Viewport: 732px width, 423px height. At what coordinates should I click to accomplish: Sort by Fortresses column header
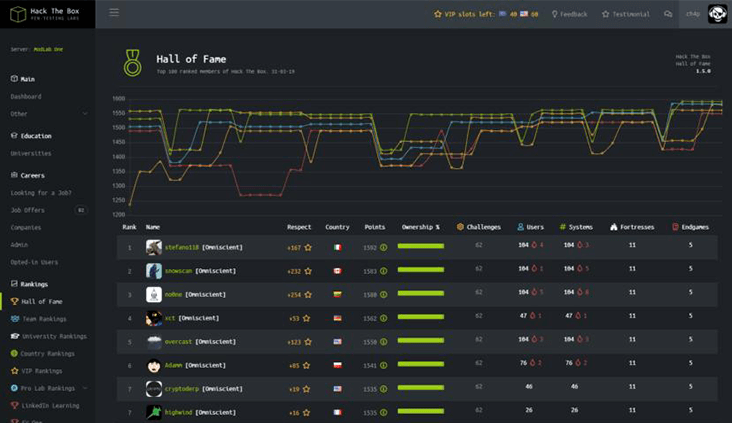click(x=632, y=227)
